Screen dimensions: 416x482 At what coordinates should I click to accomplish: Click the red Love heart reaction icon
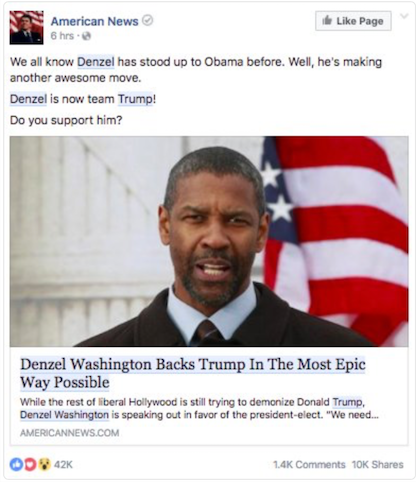[x=30, y=464]
